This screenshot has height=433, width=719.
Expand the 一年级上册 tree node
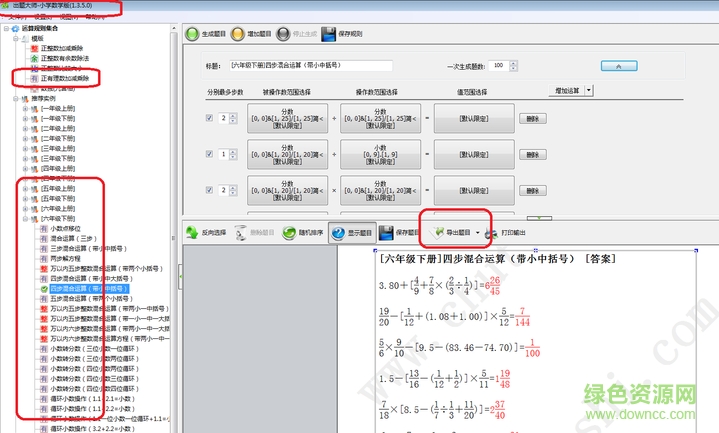pos(26,109)
